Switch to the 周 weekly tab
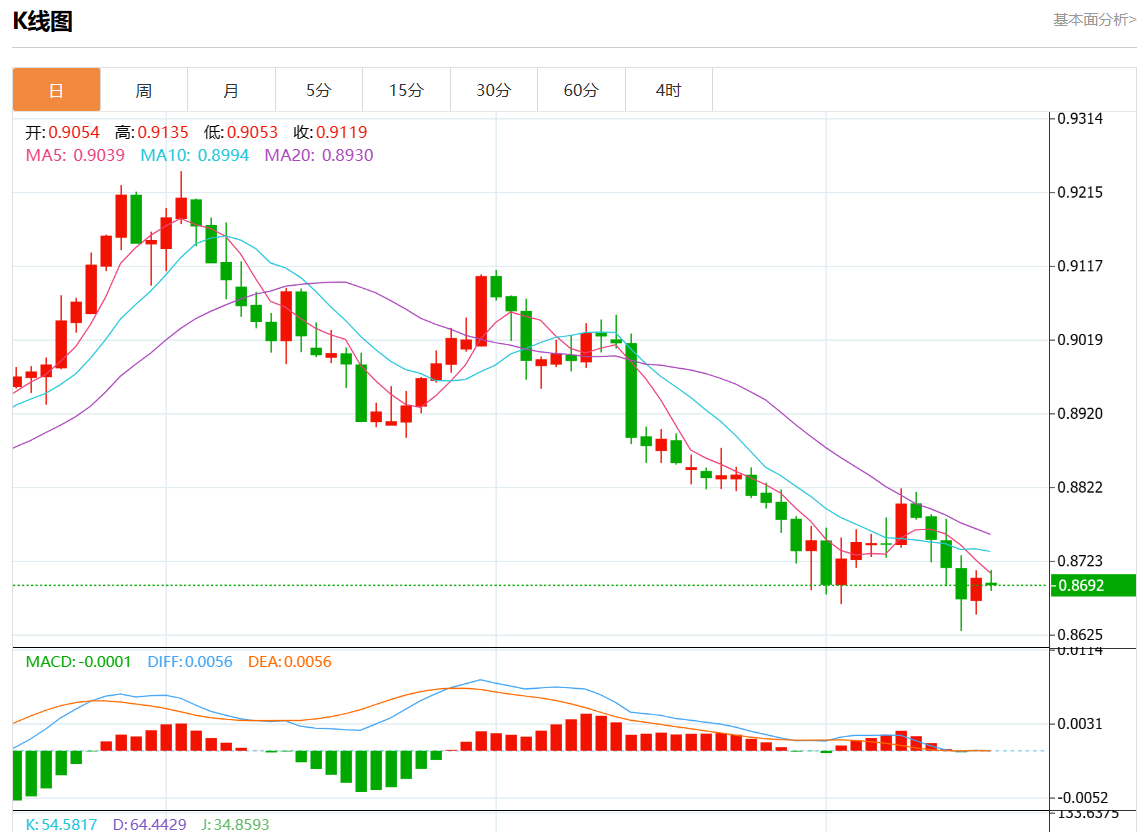The image size is (1147, 832). [x=144, y=90]
